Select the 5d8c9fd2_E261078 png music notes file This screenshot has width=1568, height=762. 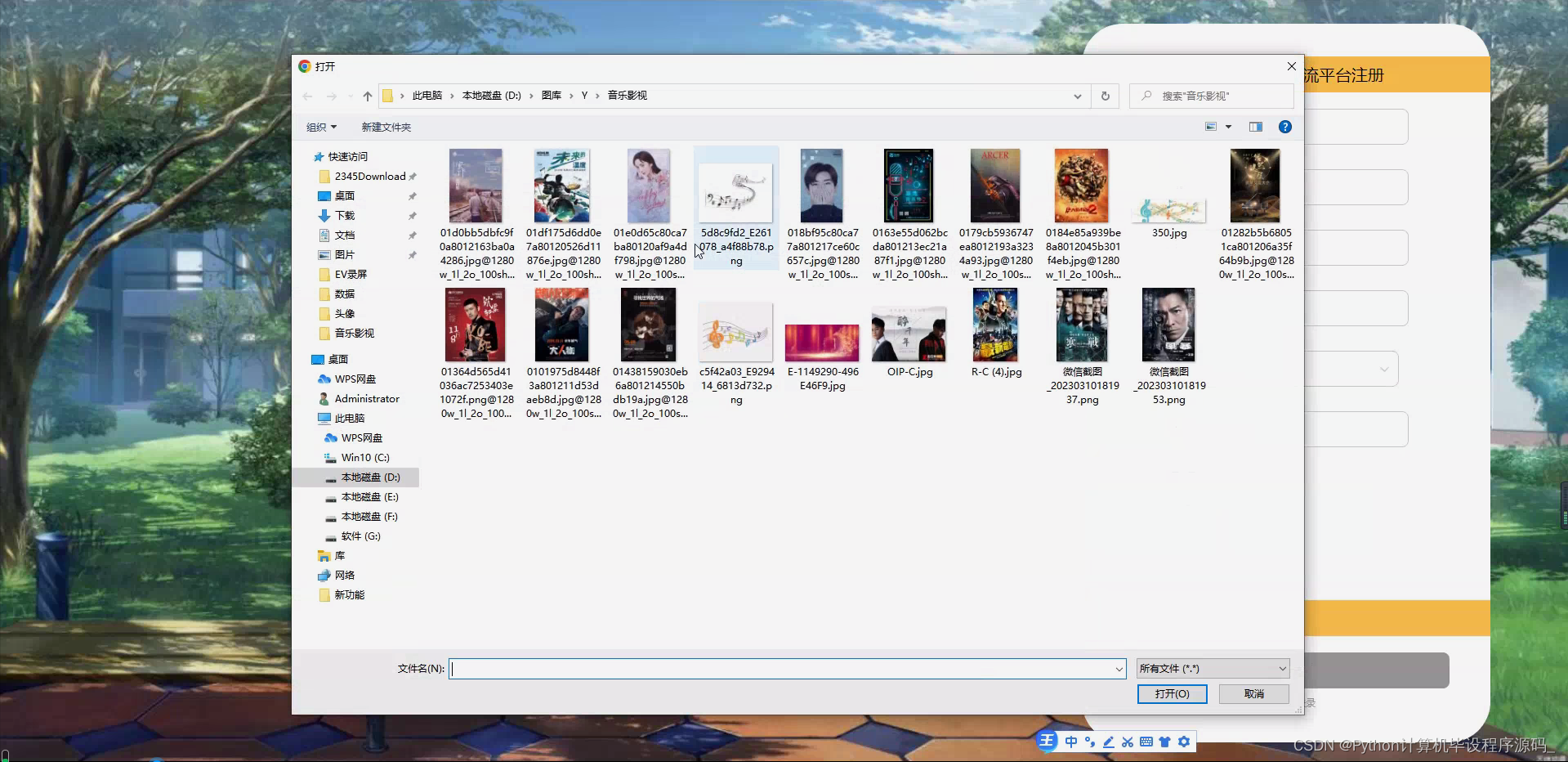(x=736, y=208)
